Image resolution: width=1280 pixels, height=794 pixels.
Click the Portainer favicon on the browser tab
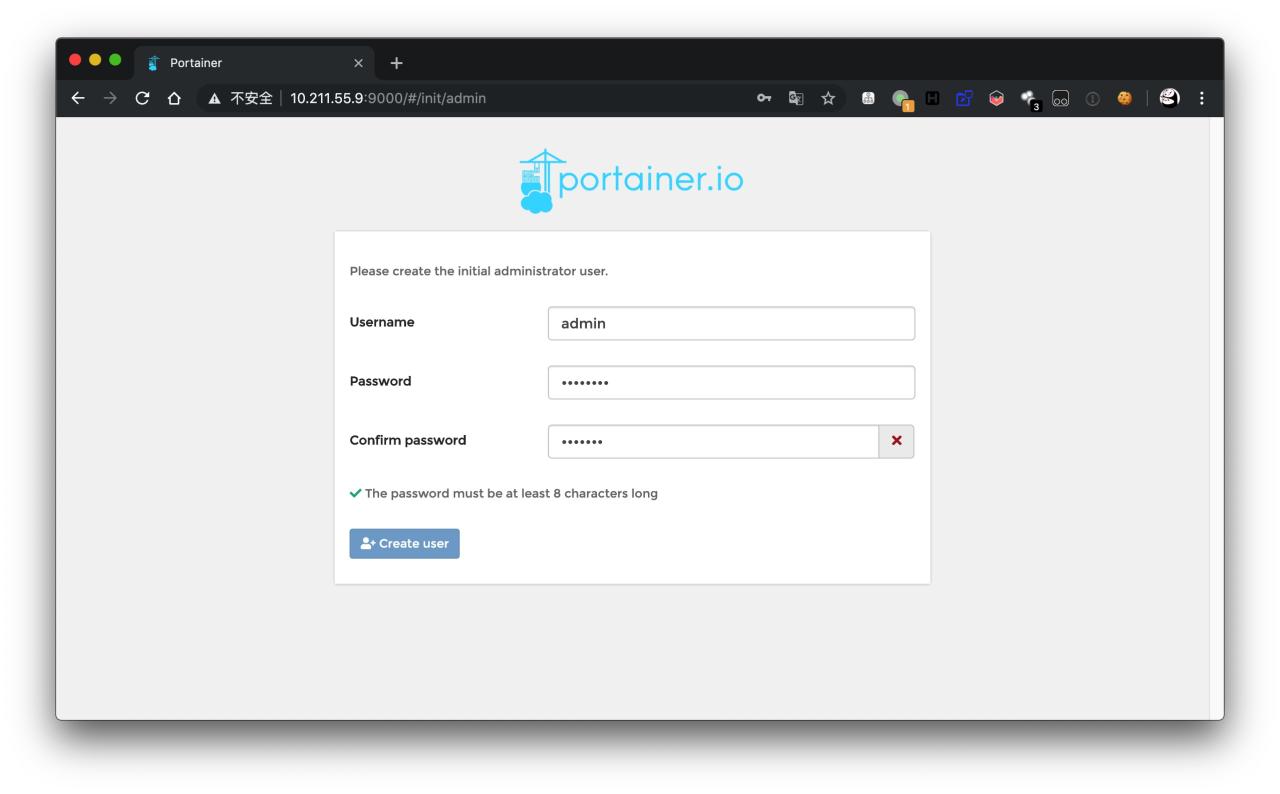(x=152, y=60)
